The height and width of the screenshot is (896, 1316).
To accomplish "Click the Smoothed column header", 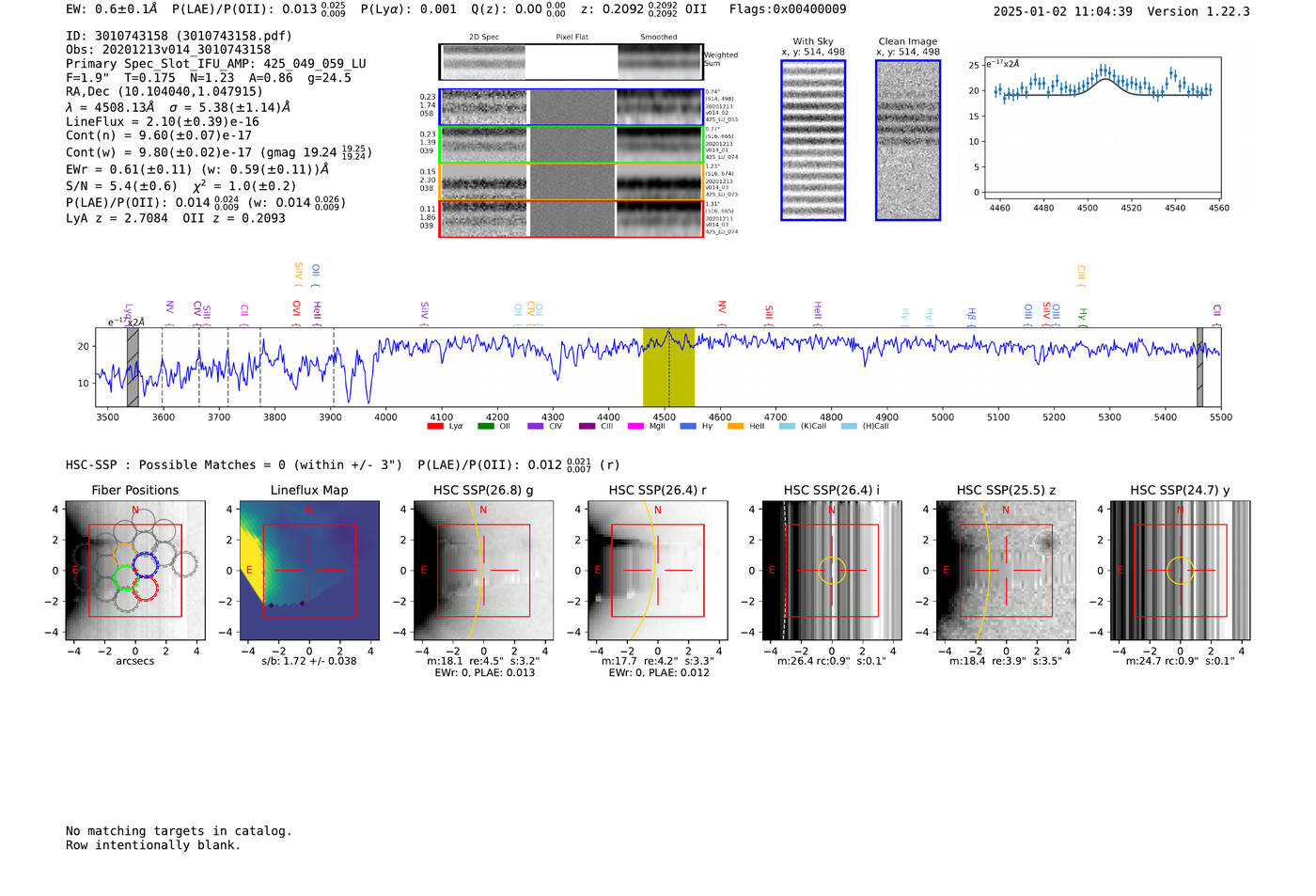I will click(659, 38).
